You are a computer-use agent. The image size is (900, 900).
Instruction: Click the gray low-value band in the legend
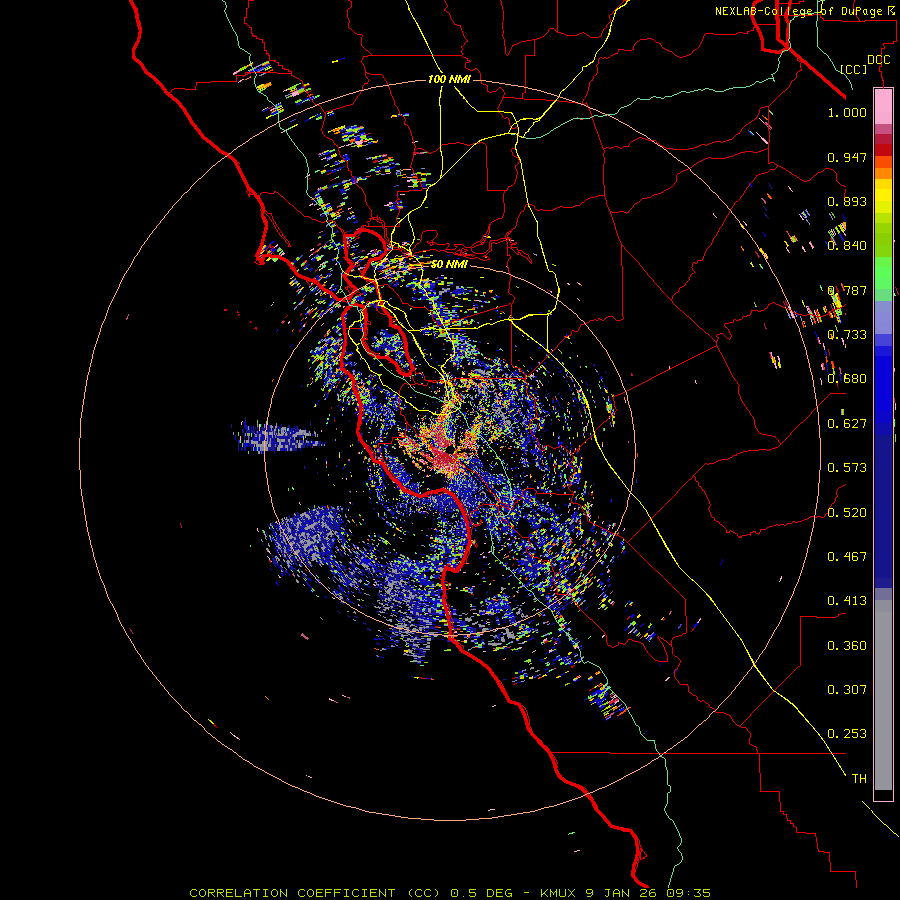(x=883, y=695)
